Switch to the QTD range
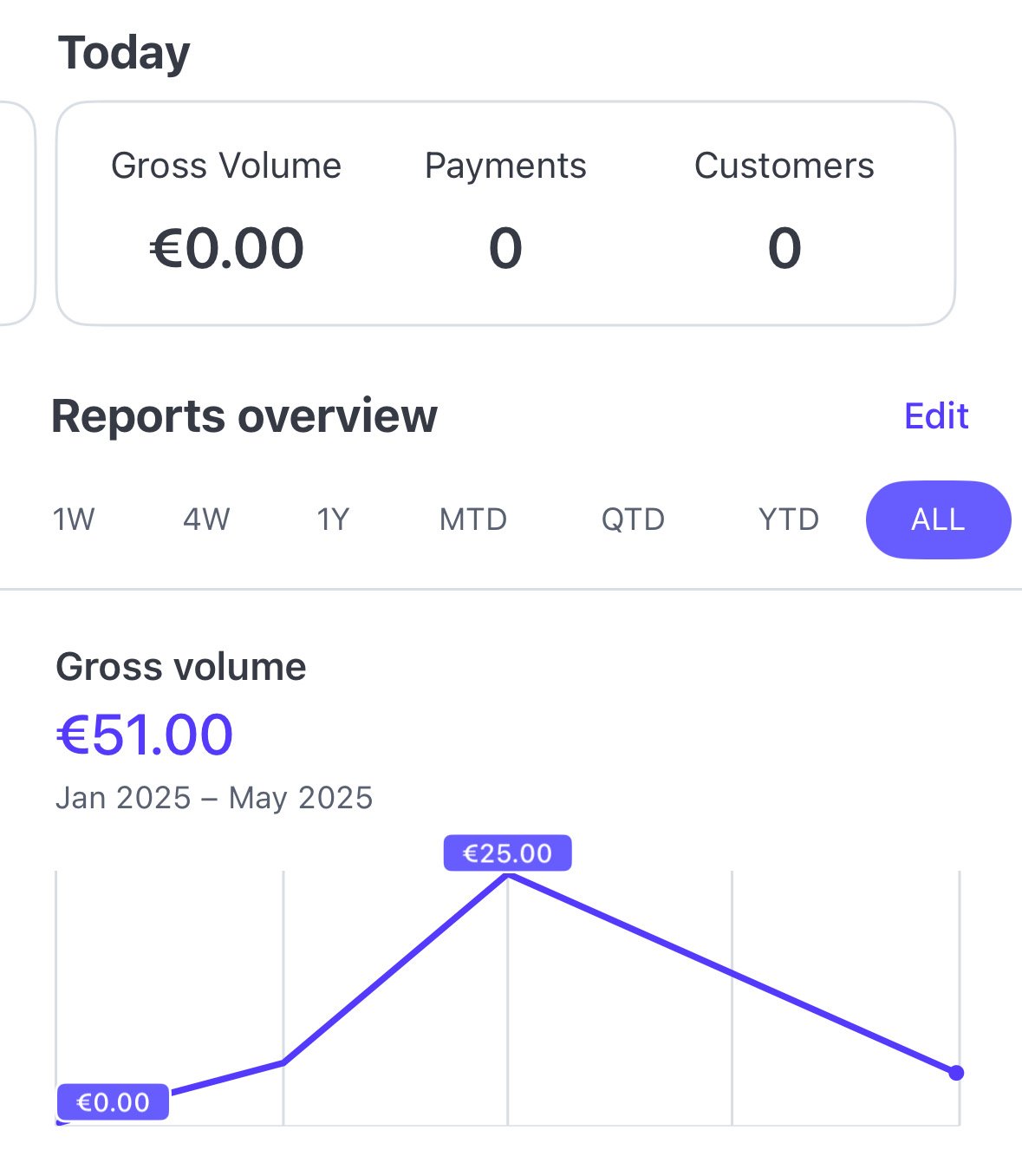This screenshot has width=1022, height=1176. pyautogui.click(x=633, y=519)
